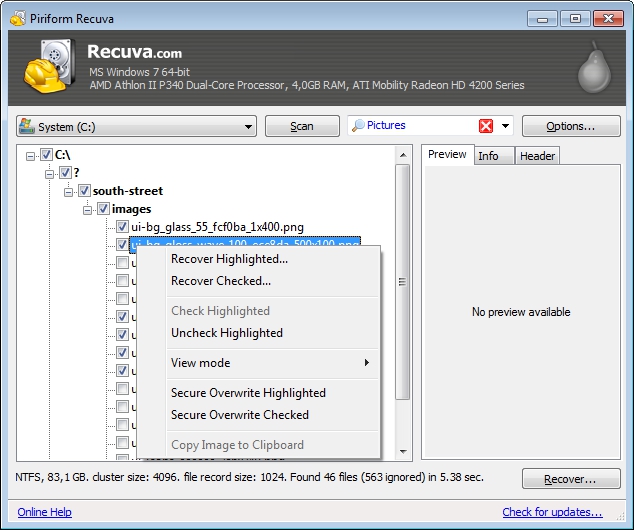
Task: Open the System (C:) drive dropdown
Action: coord(249,127)
